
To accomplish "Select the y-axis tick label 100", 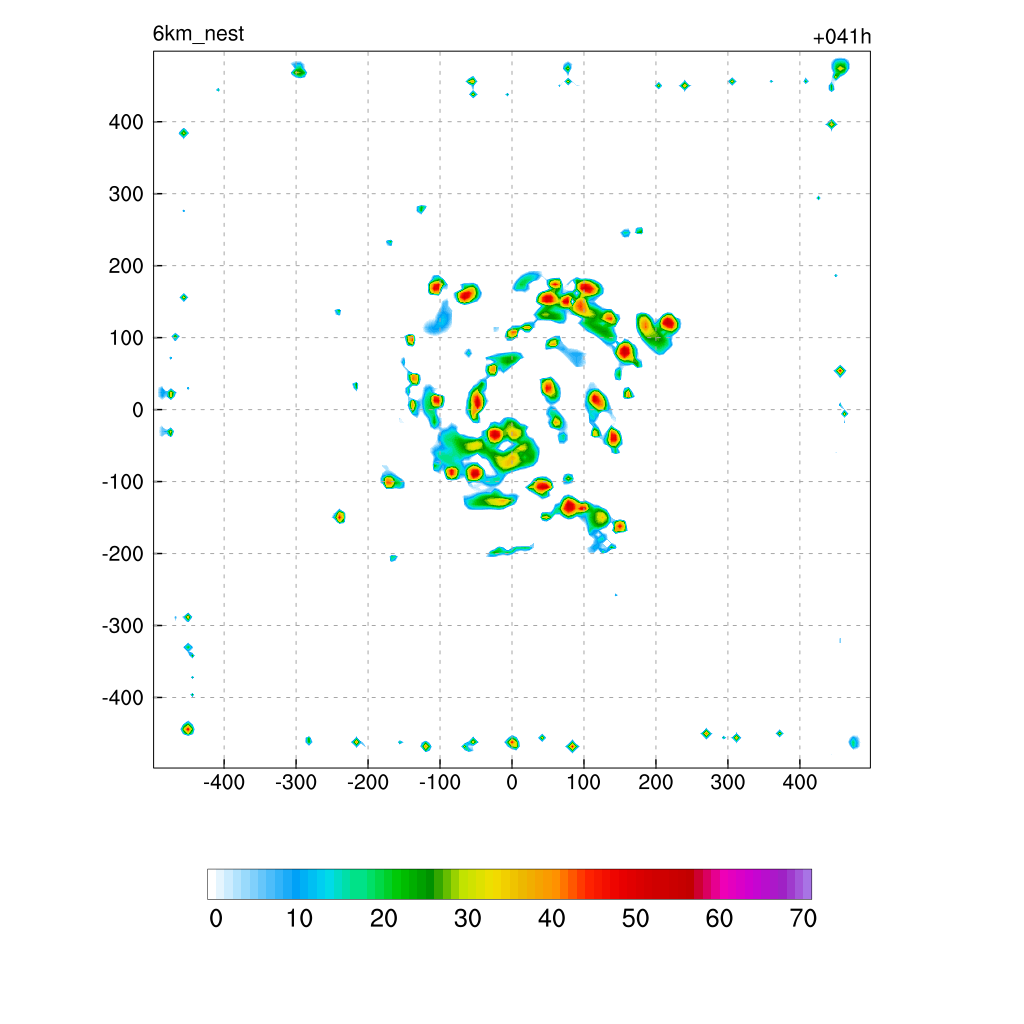I will point(126,338).
